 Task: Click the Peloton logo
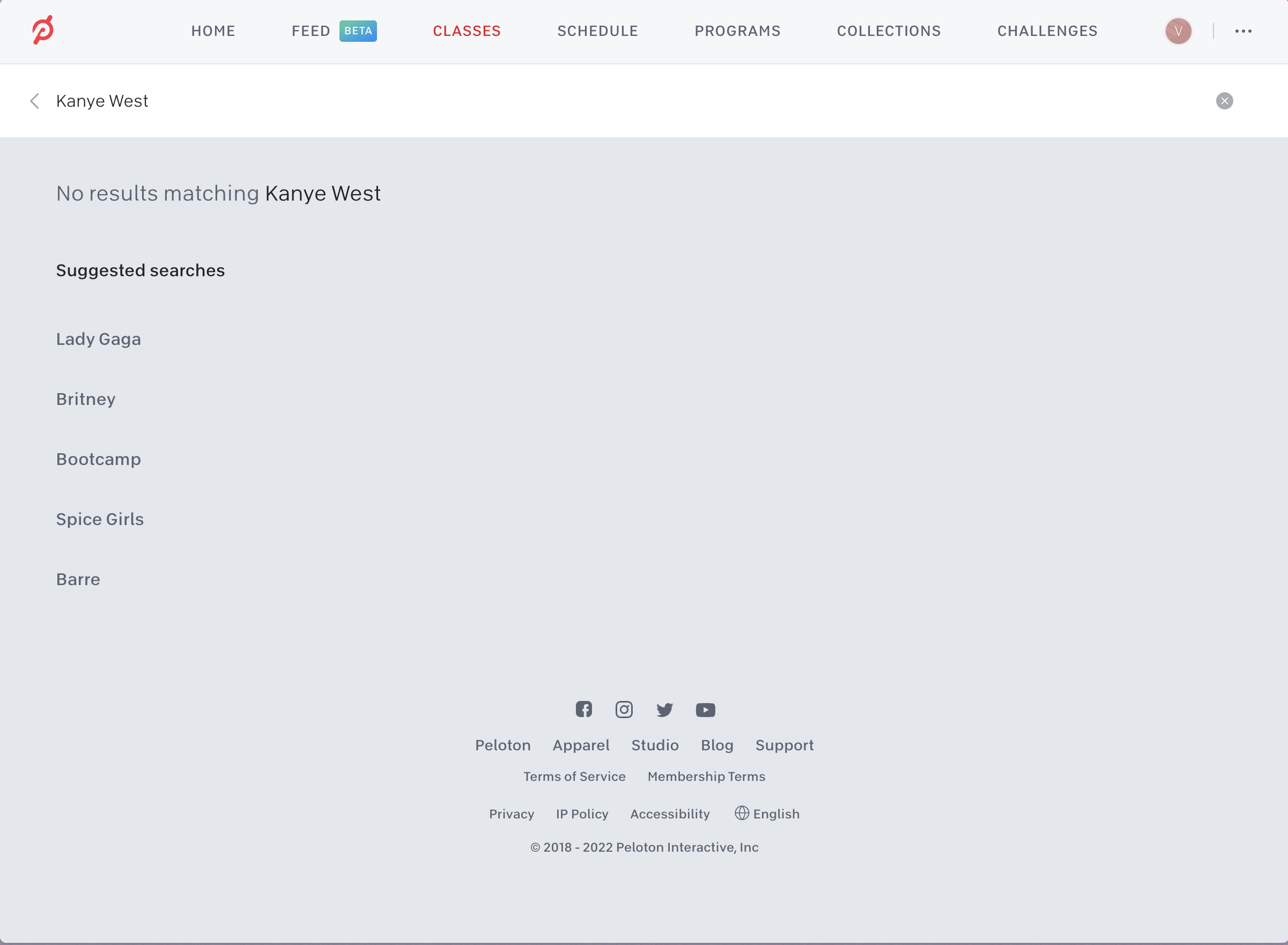[x=43, y=30]
